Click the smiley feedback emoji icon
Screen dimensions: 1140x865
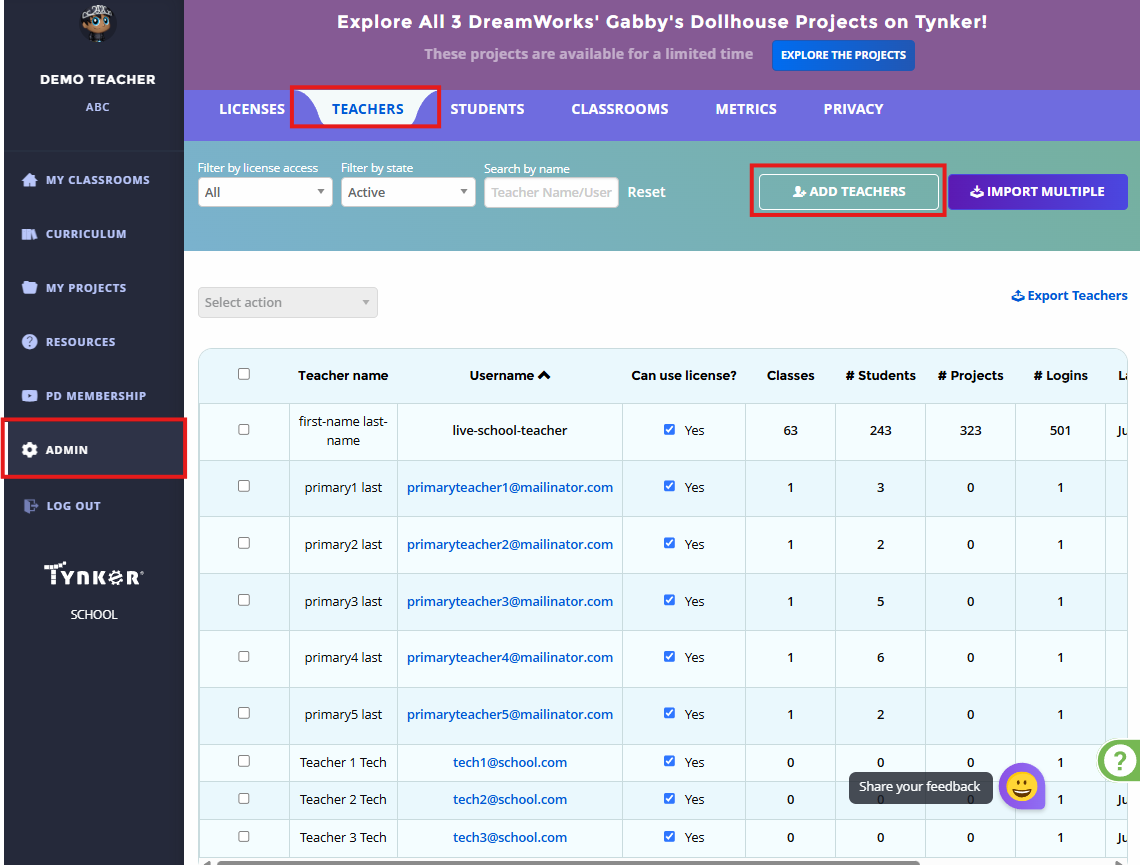[x=1021, y=786]
